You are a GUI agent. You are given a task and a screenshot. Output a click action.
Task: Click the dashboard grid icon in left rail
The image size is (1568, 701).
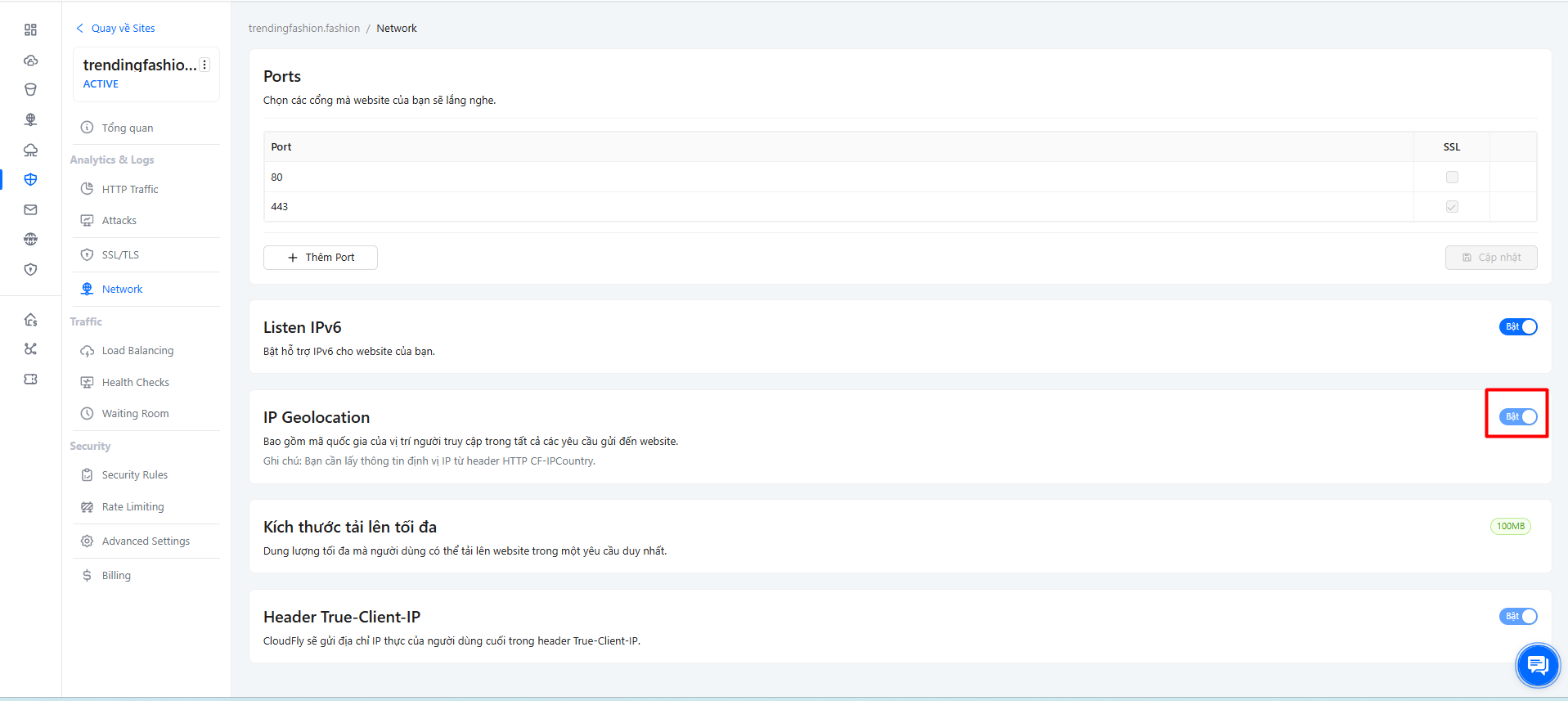[30, 30]
